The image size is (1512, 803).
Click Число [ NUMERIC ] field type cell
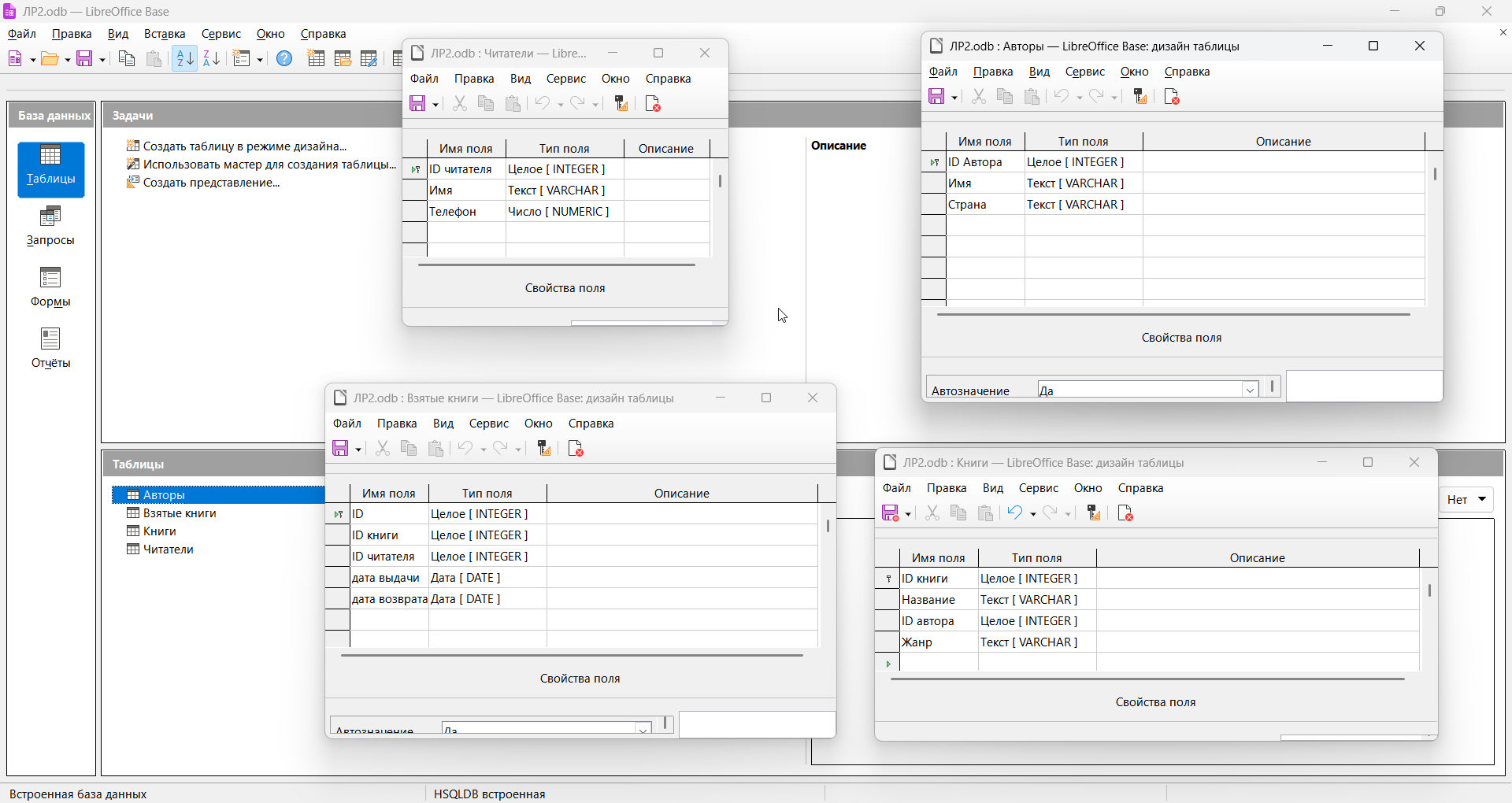click(565, 211)
